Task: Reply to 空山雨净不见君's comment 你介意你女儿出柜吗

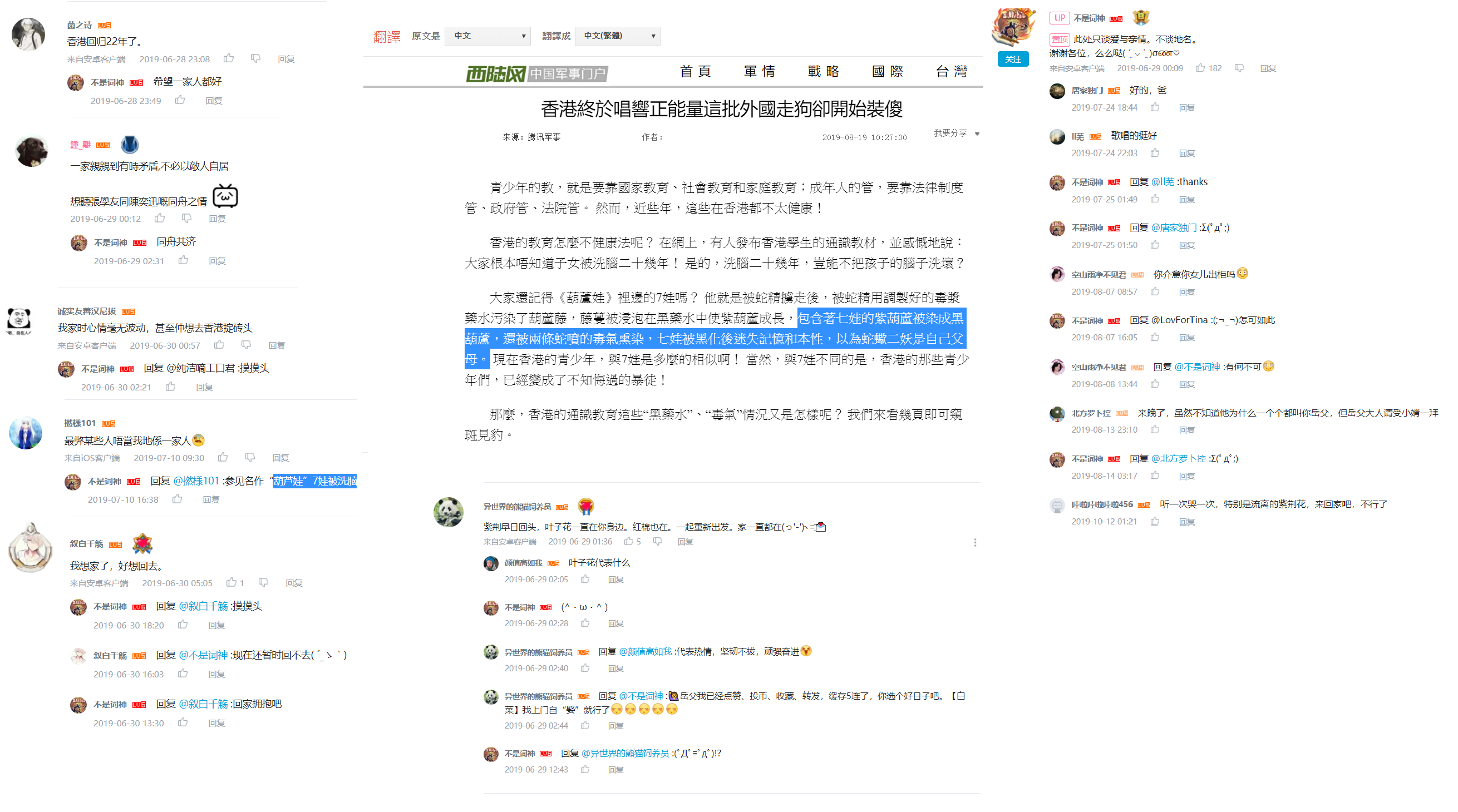Action: tap(1187, 292)
